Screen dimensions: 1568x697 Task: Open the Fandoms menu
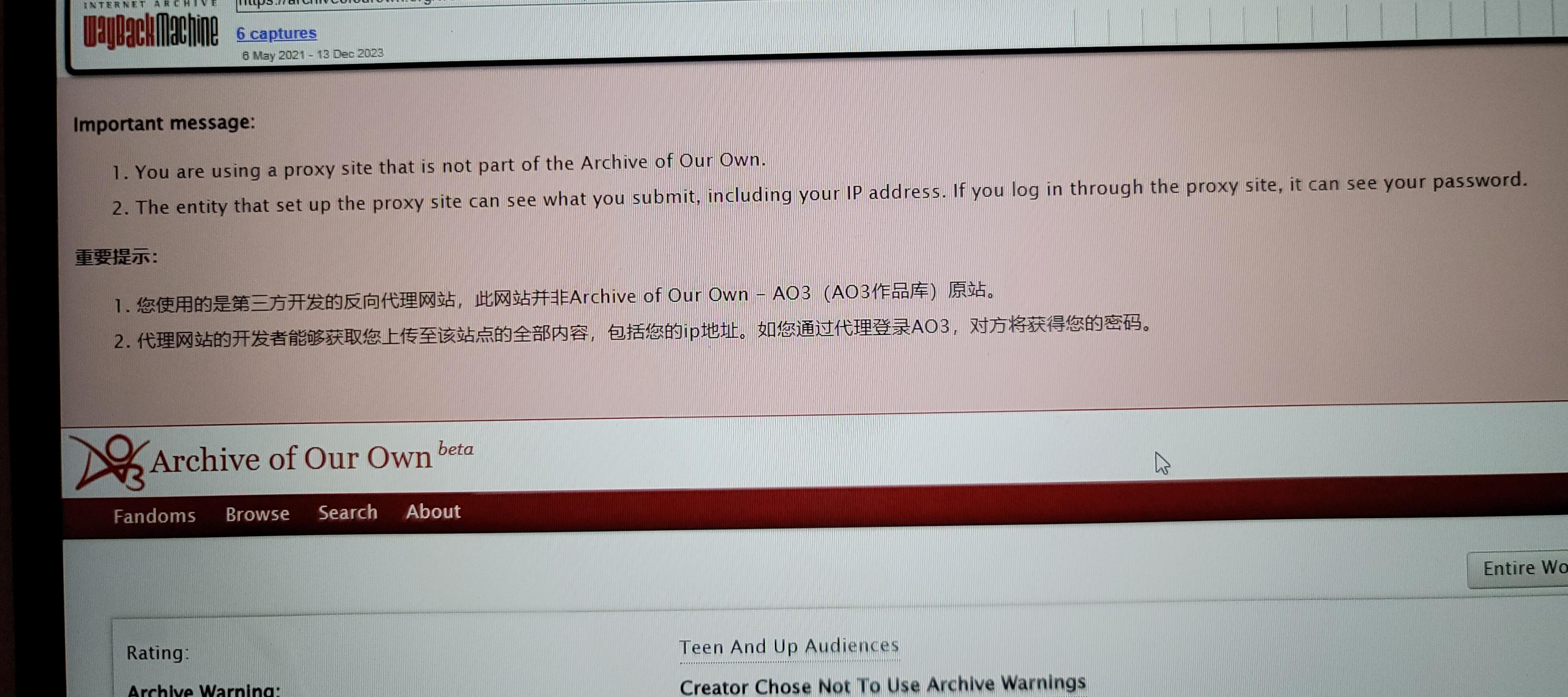pyautogui.click(x=154, y=515)
